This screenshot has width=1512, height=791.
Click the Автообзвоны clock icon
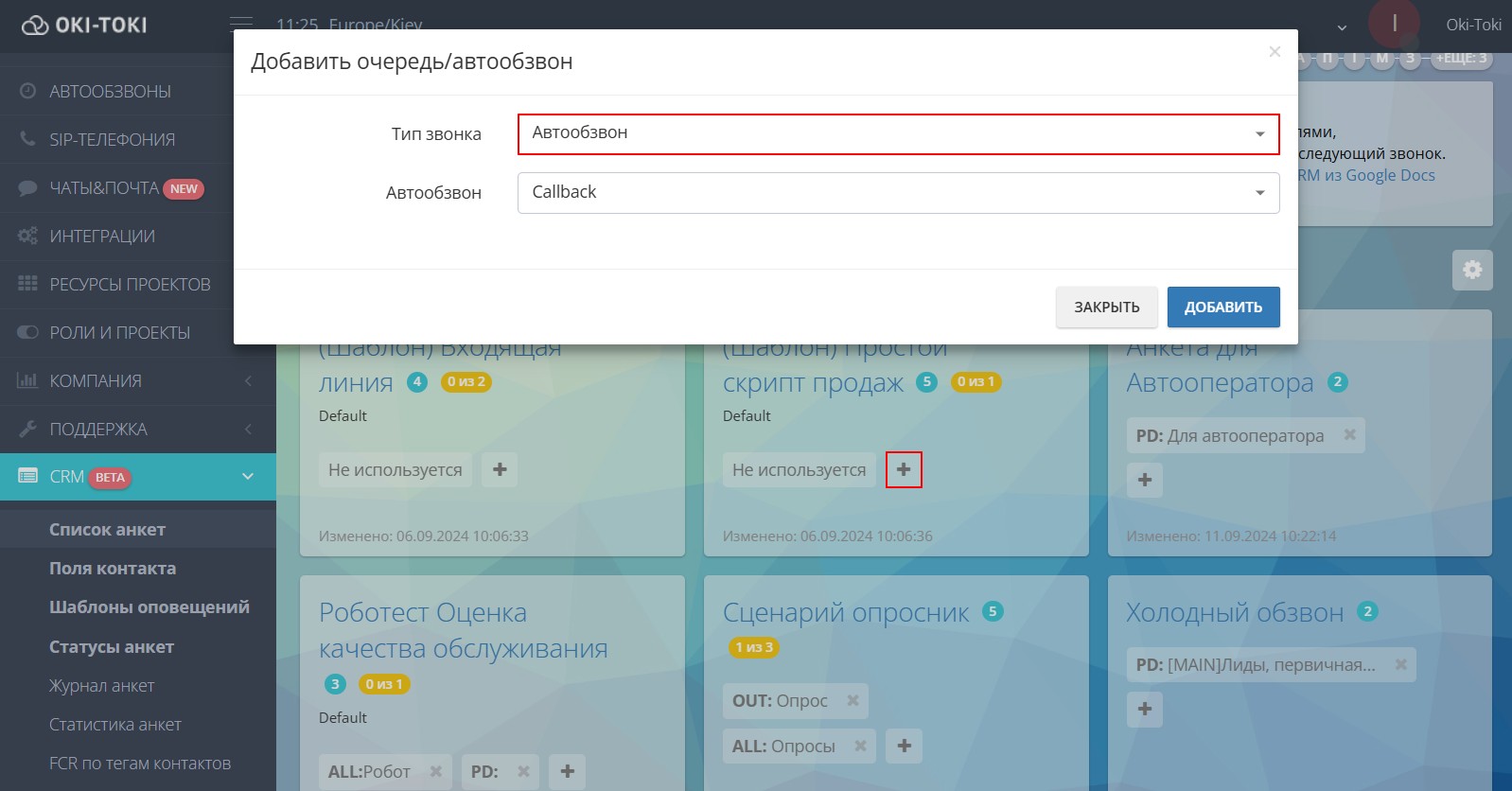tap(27, 91)
